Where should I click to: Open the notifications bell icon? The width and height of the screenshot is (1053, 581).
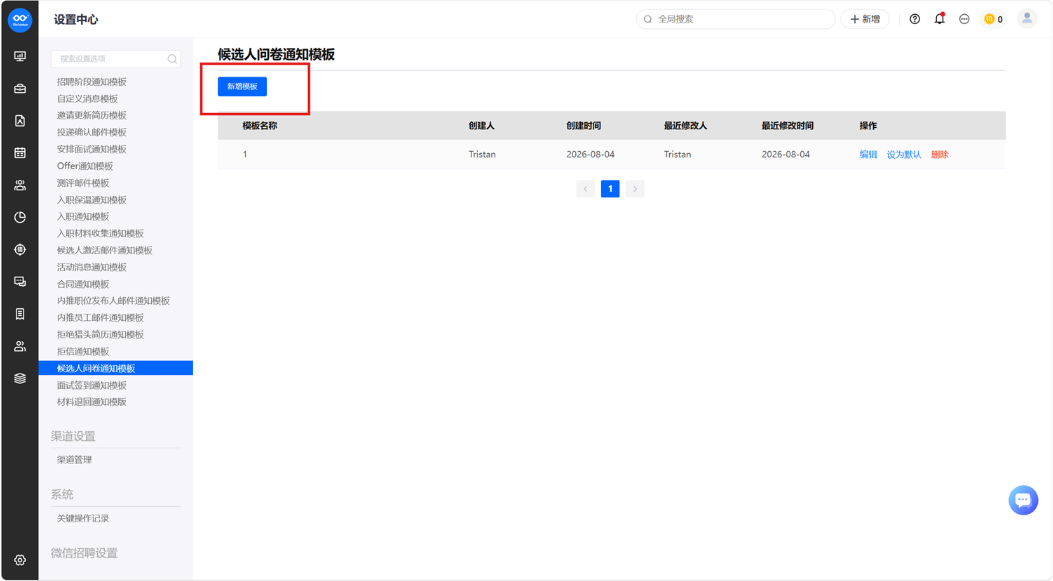940,19
